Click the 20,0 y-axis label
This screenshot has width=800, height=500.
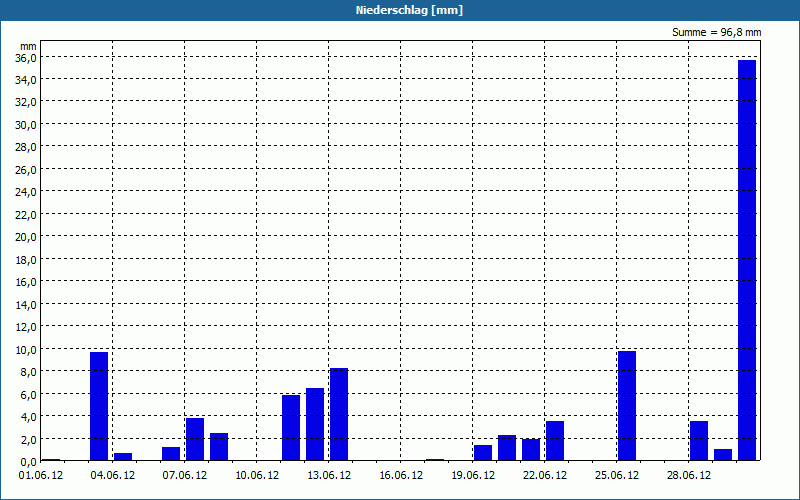point(26,237)
